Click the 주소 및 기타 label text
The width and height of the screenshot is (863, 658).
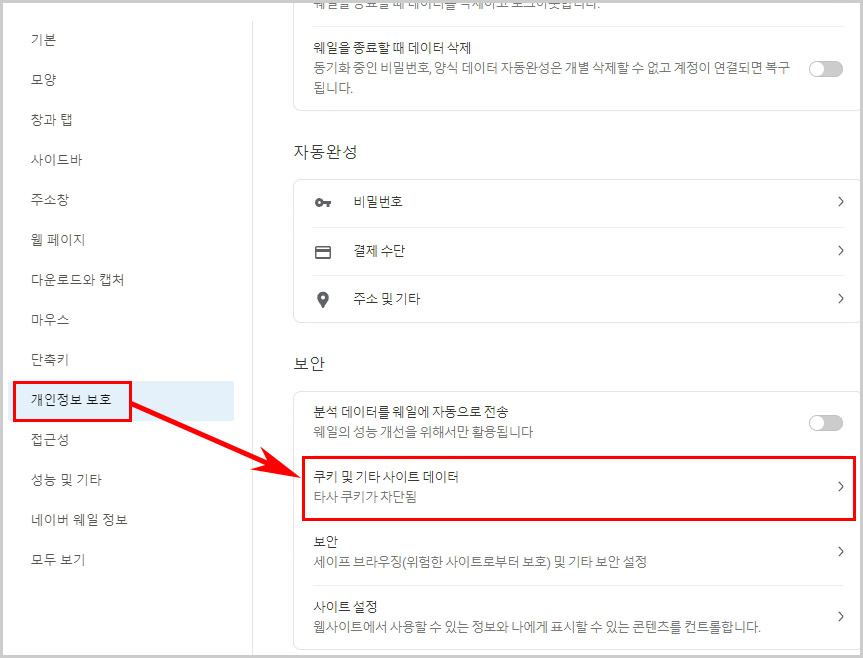(386, 299)
